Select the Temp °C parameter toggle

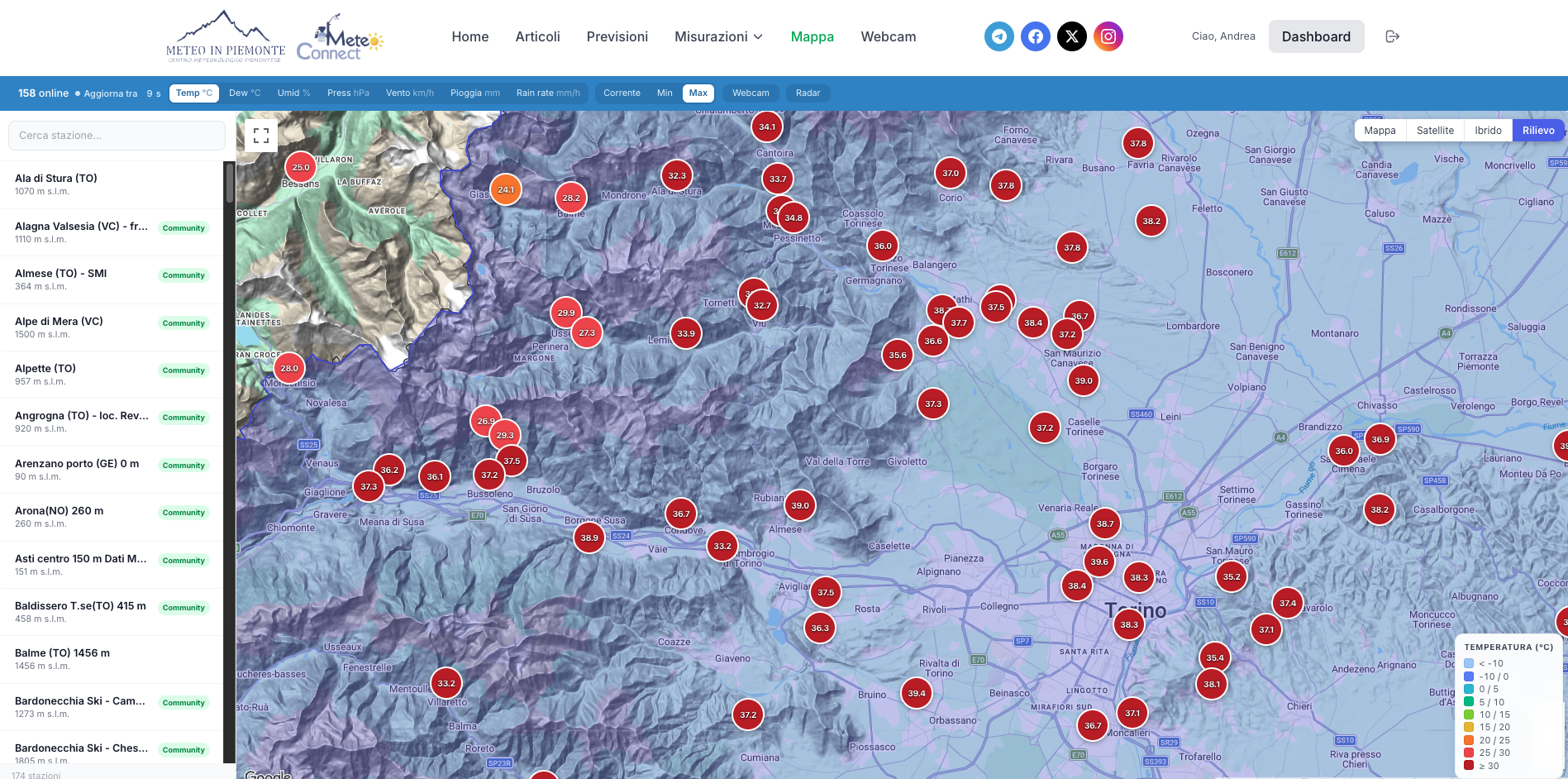coord(194,93)
